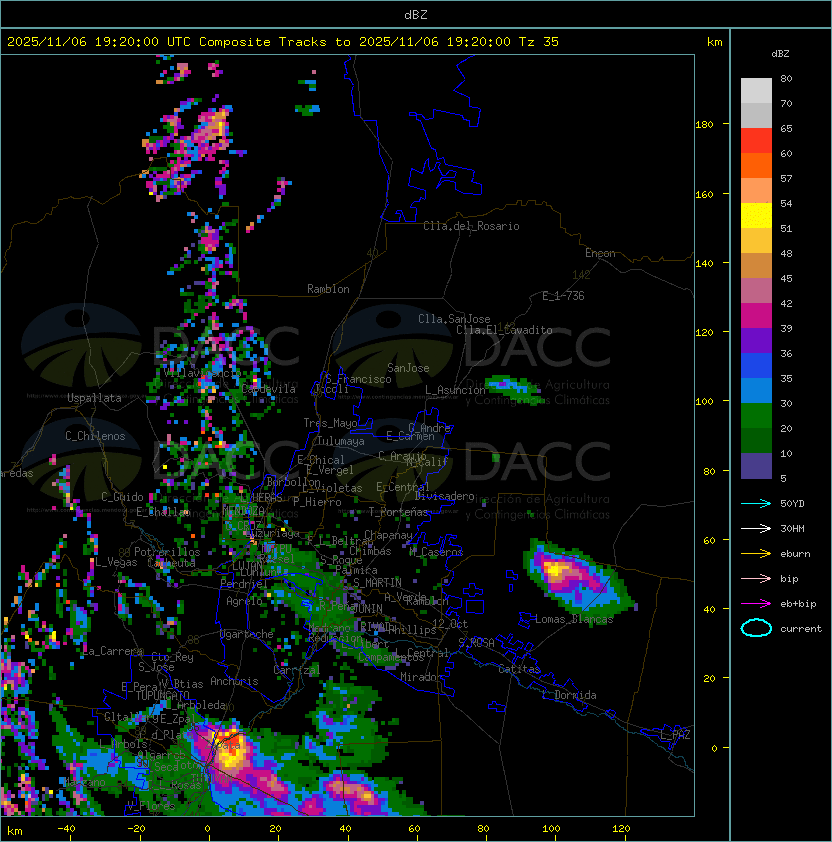
Task: Click the 'S_MARTIN' map label
Action: [377, 583]
